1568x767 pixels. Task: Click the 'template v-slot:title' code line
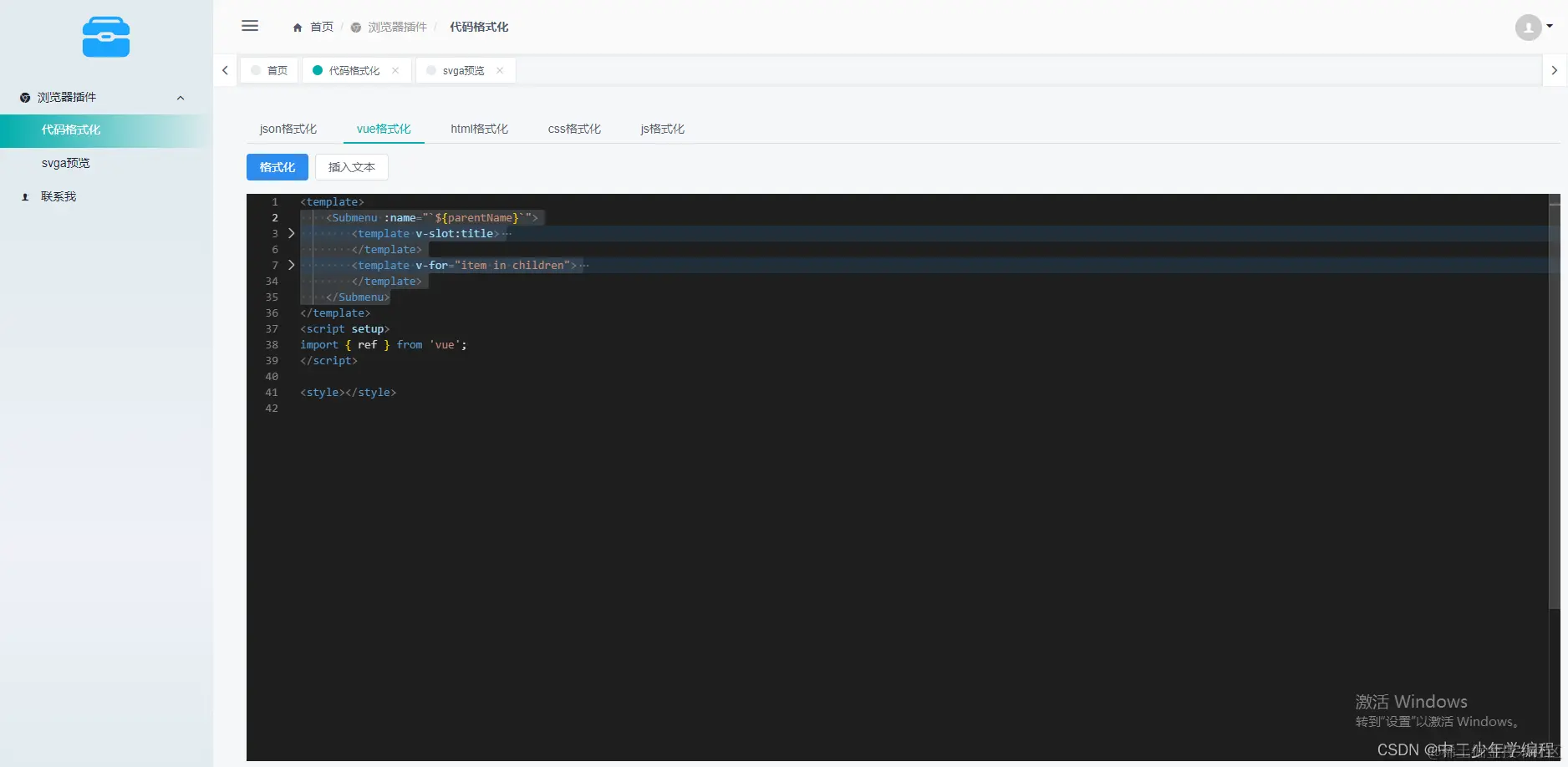point(426,233)
